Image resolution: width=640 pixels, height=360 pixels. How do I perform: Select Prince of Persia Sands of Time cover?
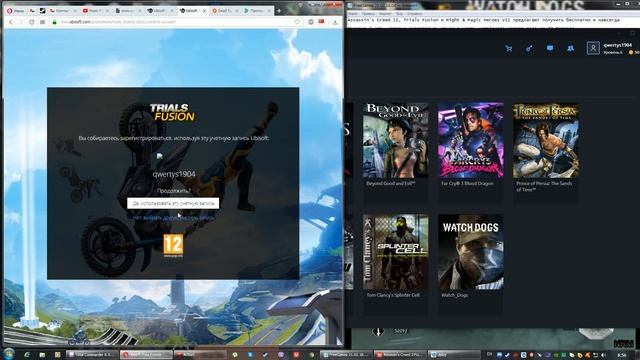[x=546, y=140]
